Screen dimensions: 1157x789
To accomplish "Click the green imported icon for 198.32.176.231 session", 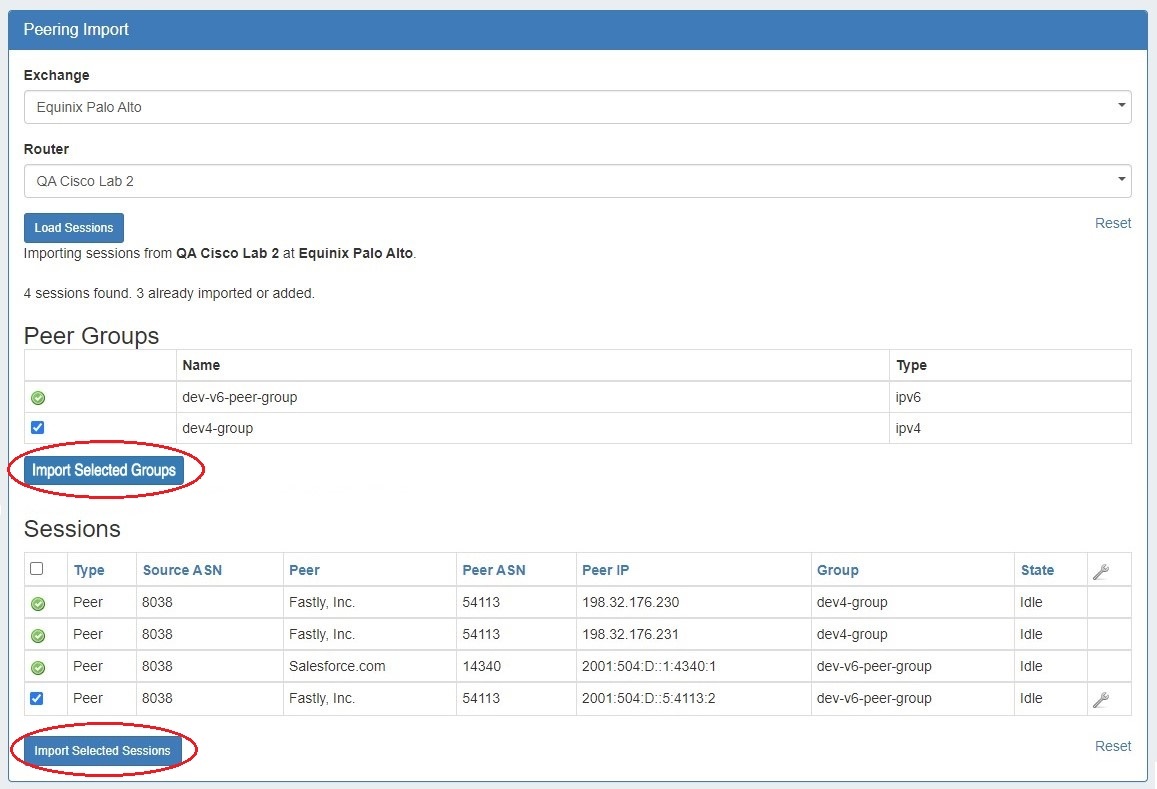I will click(38, 636).
